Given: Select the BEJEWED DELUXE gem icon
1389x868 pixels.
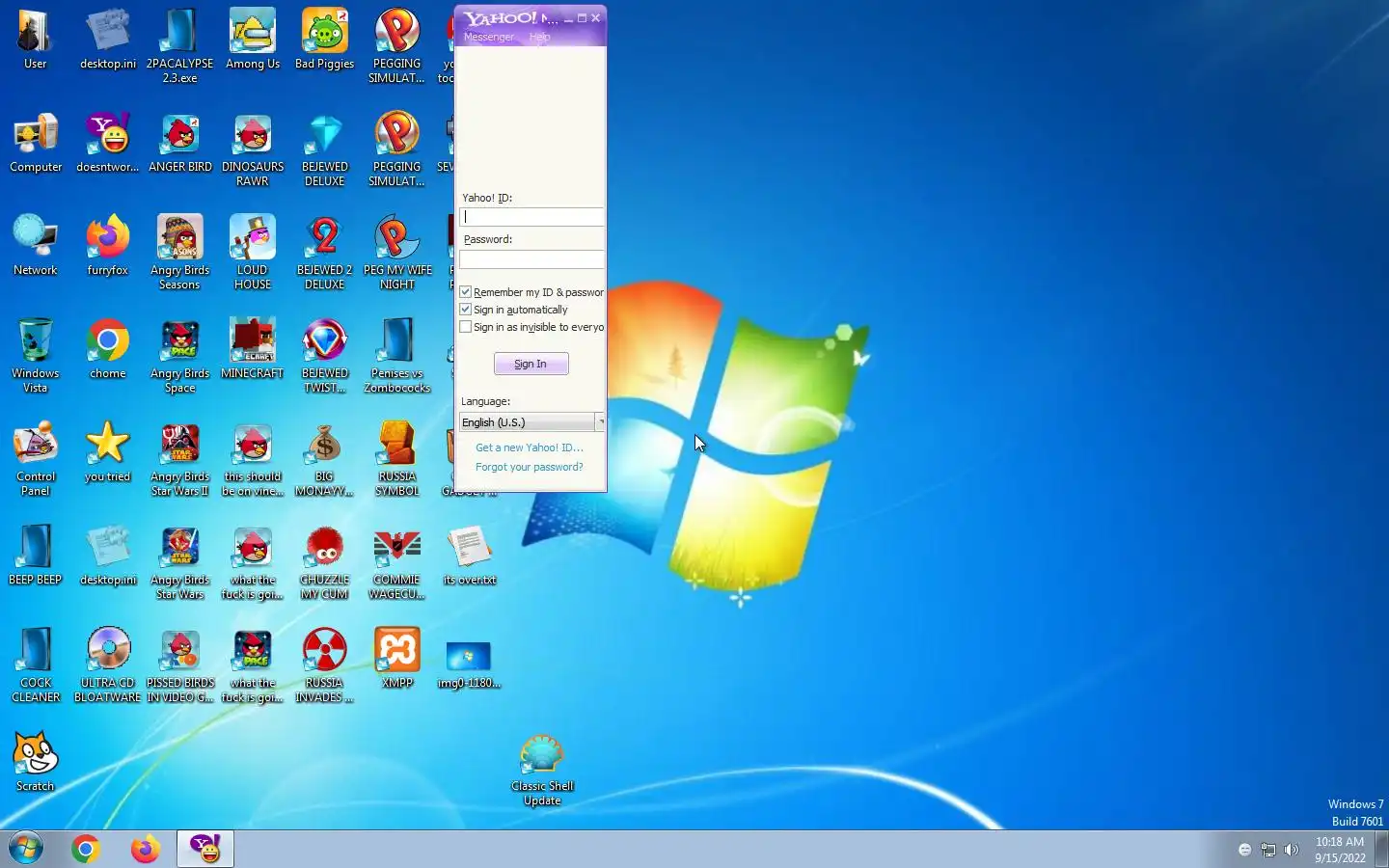Looking at the screenshot, I should click(325, 149).
